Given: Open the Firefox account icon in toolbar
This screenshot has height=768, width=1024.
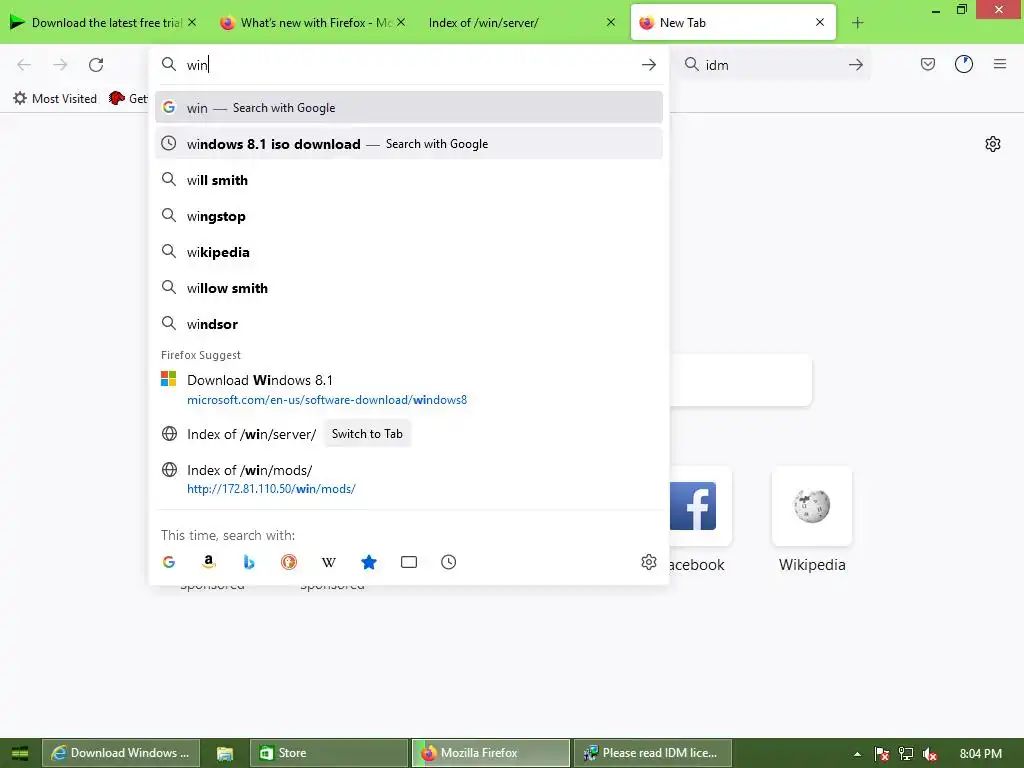Looking at the screenshot, I should coord(964,64).
